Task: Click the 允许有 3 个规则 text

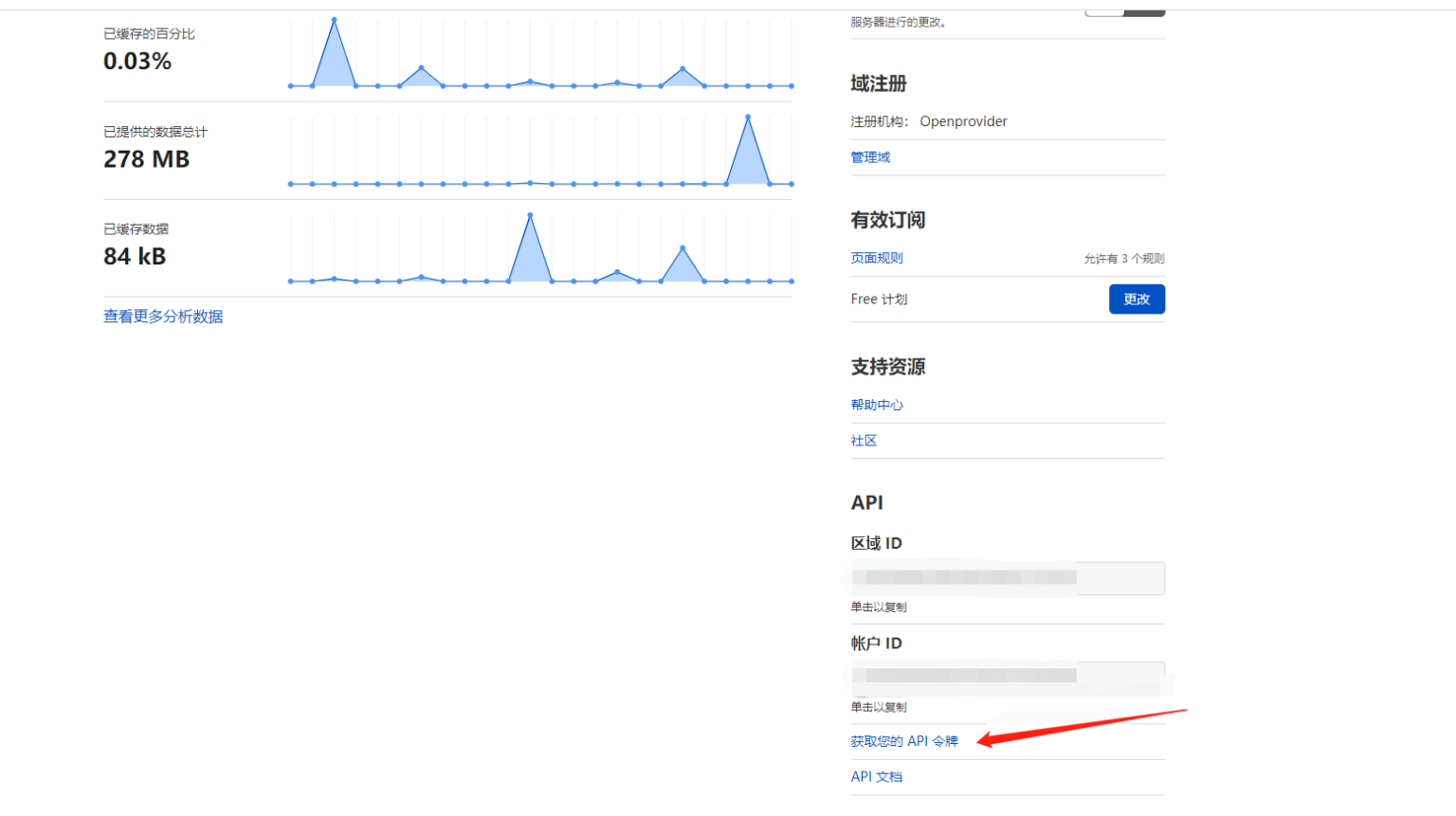Action: click(1124, 259)
